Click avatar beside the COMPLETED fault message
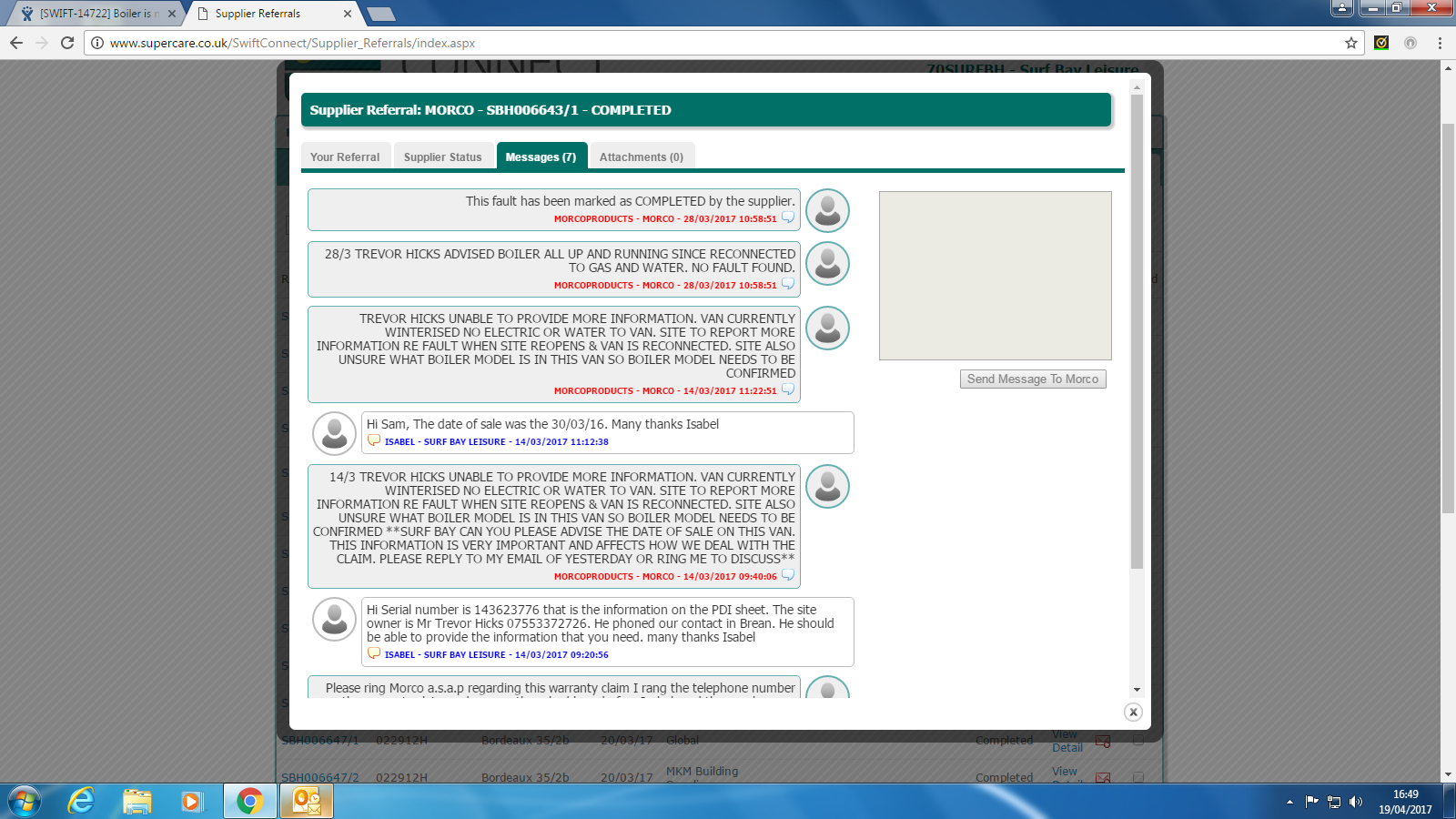This screenshot has height=819, width=1456. coord(827,211)
